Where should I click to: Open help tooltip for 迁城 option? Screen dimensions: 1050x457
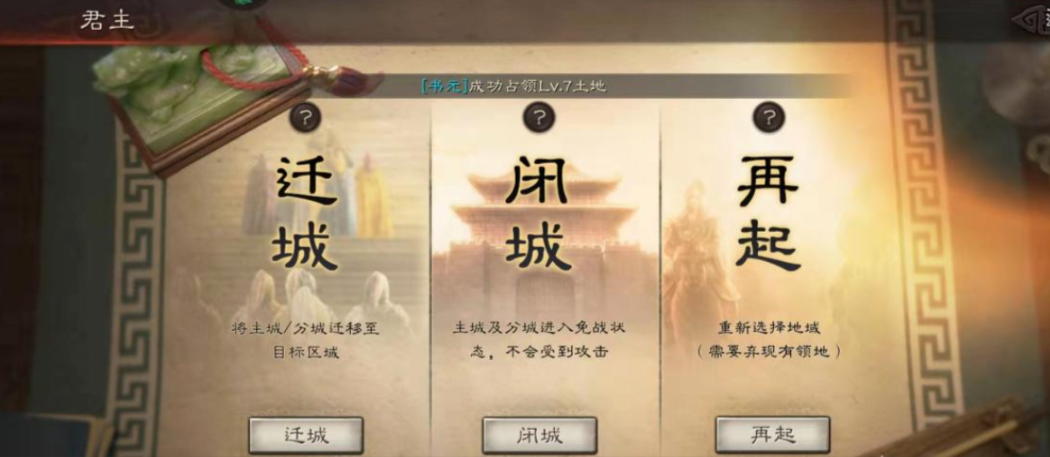click(x=305, y=119)
